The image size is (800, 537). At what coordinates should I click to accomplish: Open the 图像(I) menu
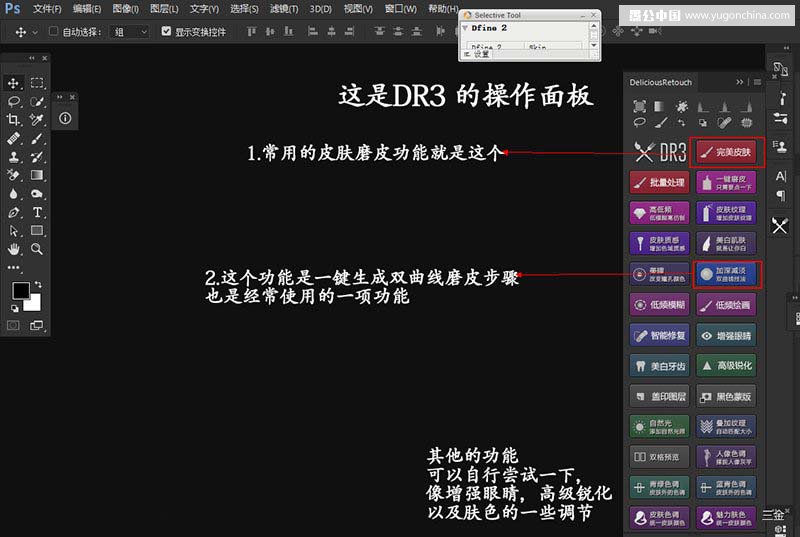(125, 9)
